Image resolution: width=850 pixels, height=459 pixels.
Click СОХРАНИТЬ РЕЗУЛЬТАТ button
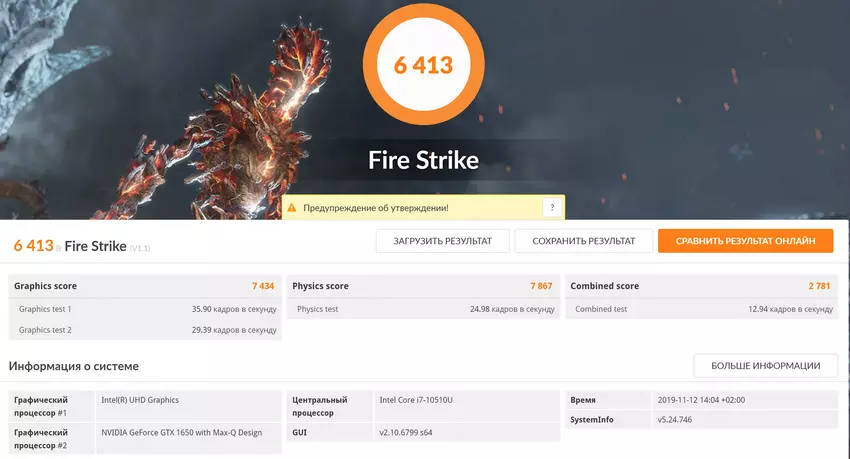(583, 241)
